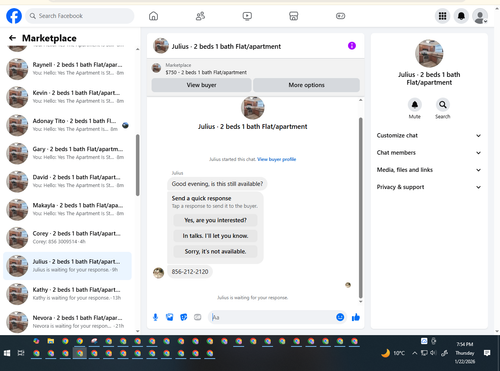
Task: Open the Friends tab icon
Action: 200,16
